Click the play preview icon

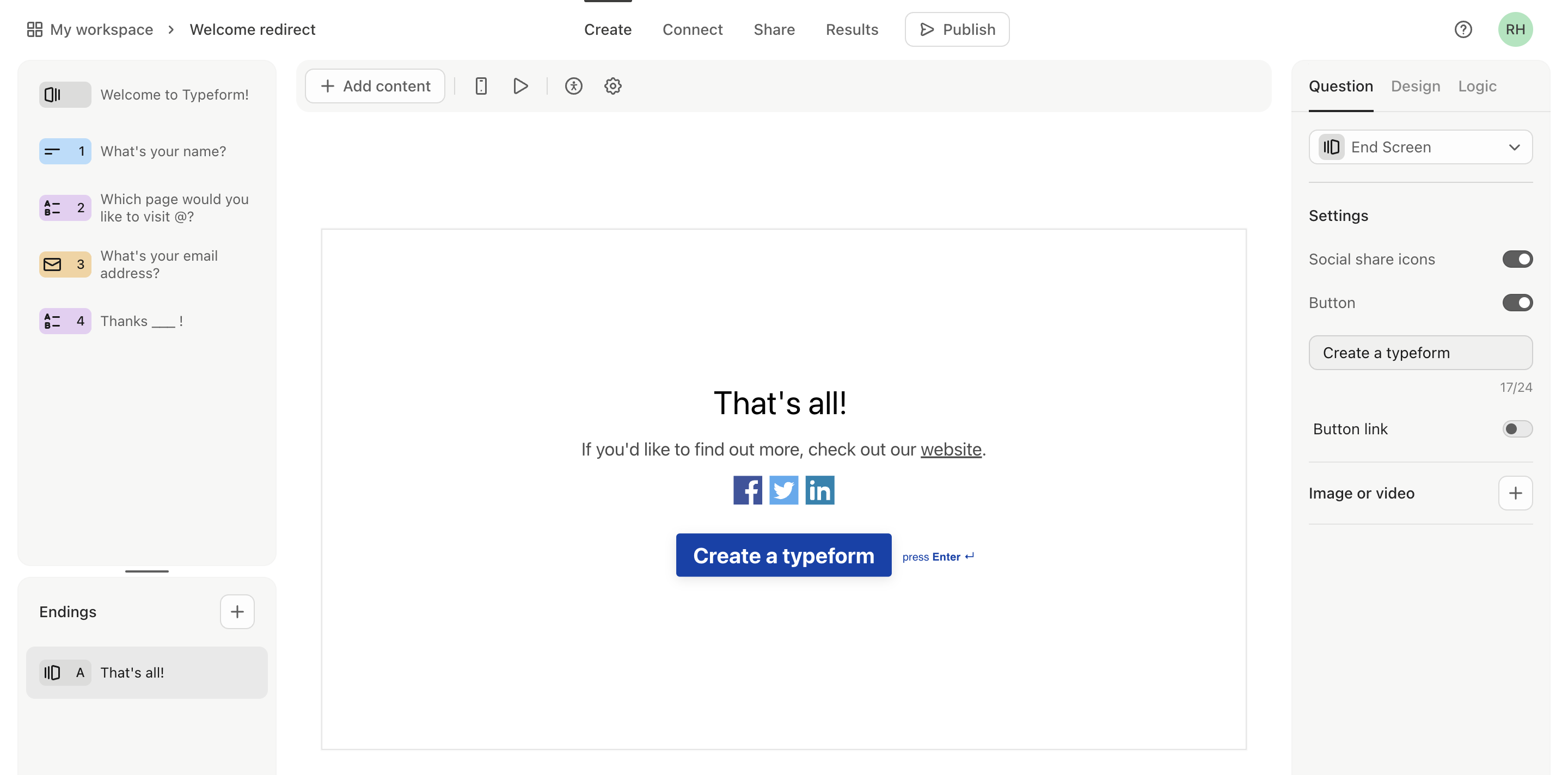pyautogui.click(x=520, y=86)
